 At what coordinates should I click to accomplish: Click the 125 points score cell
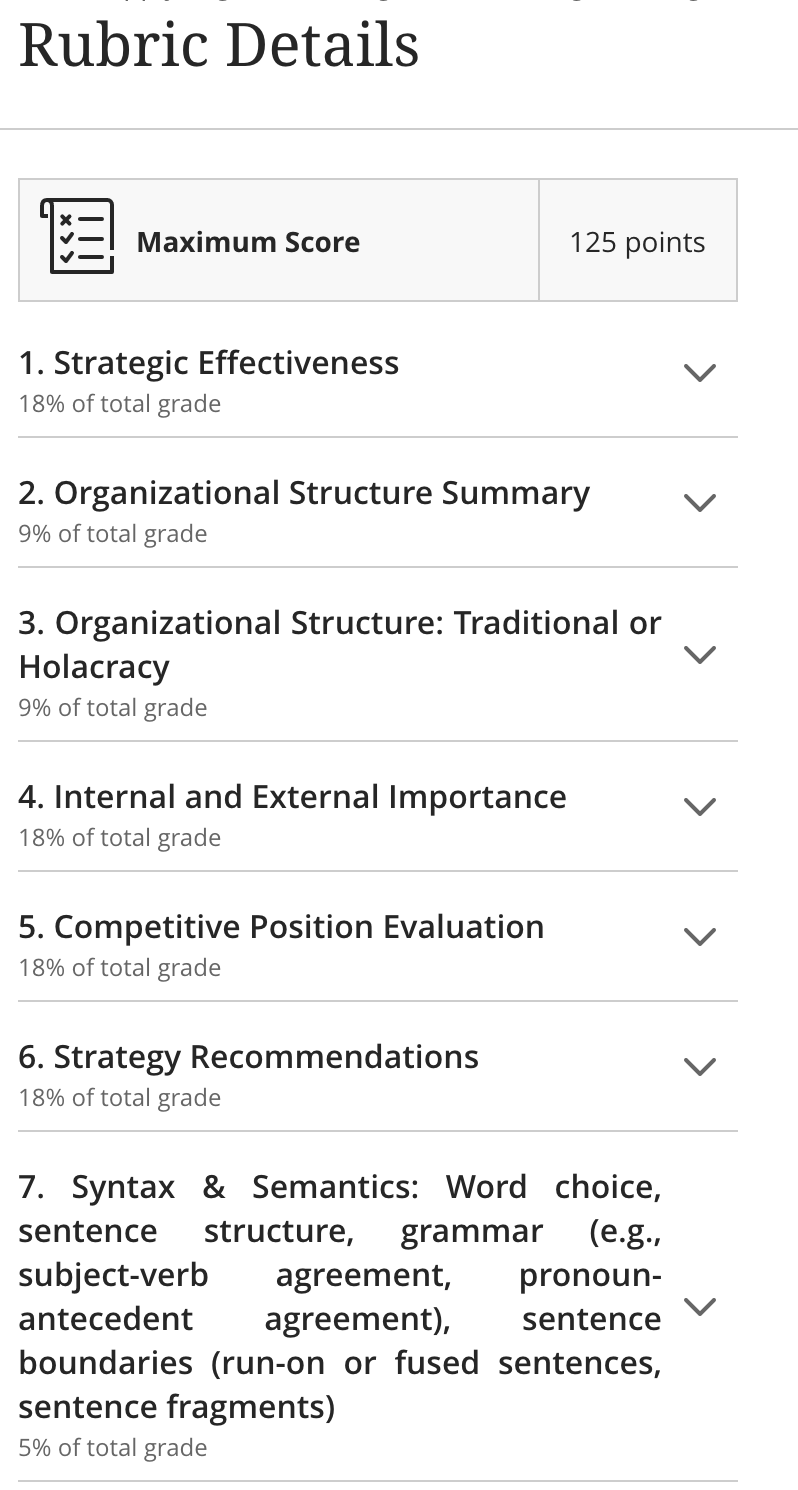point(638,242)
